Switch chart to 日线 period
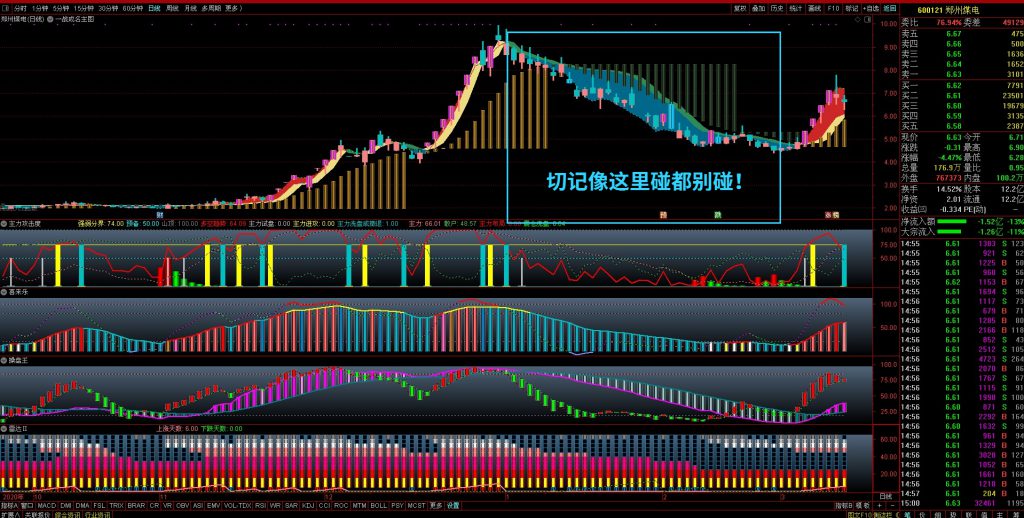This screenshot has width=1024, height=518. (x=153, y=7)
